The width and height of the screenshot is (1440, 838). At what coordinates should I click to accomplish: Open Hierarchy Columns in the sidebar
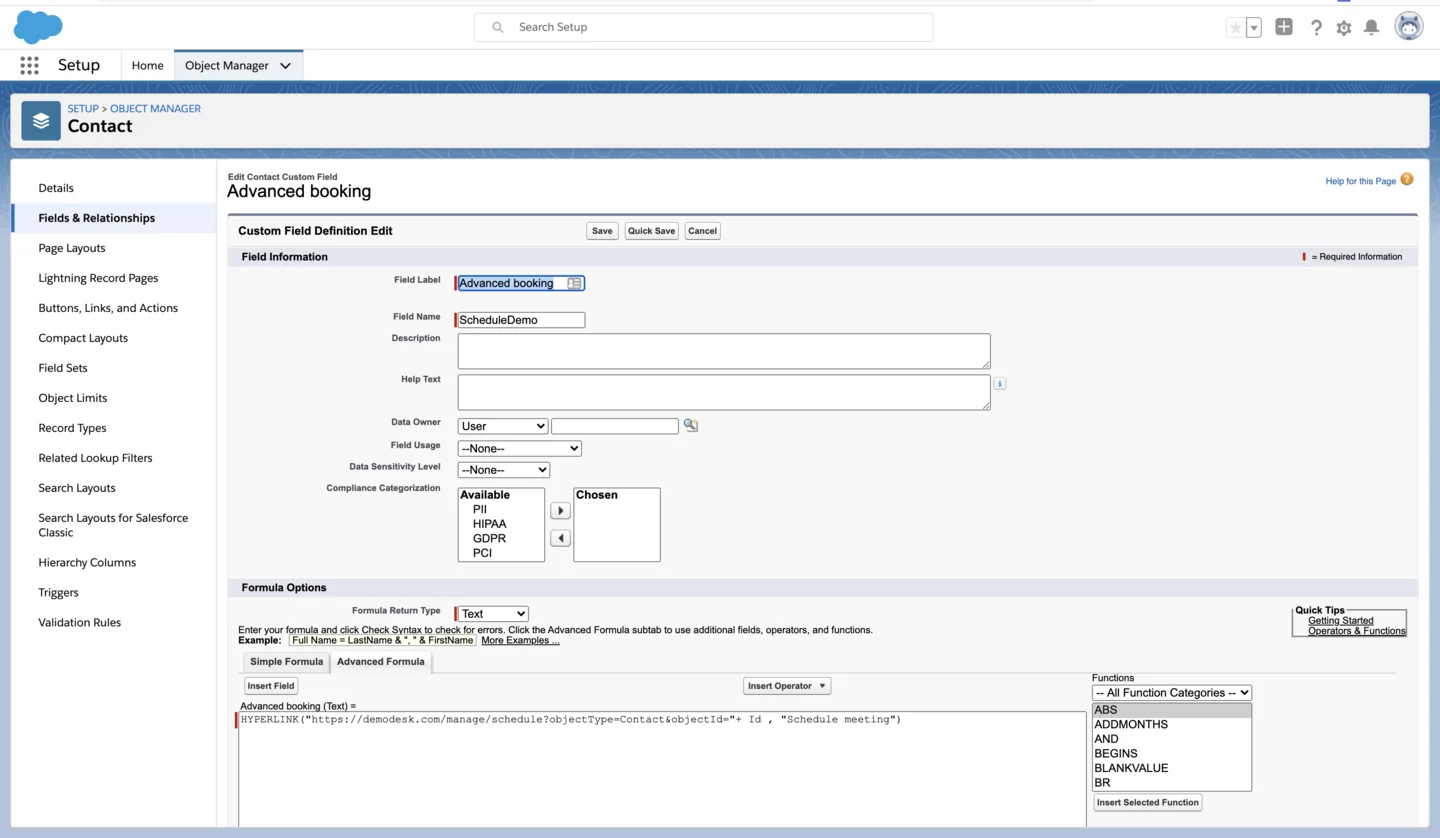point(87,562)
